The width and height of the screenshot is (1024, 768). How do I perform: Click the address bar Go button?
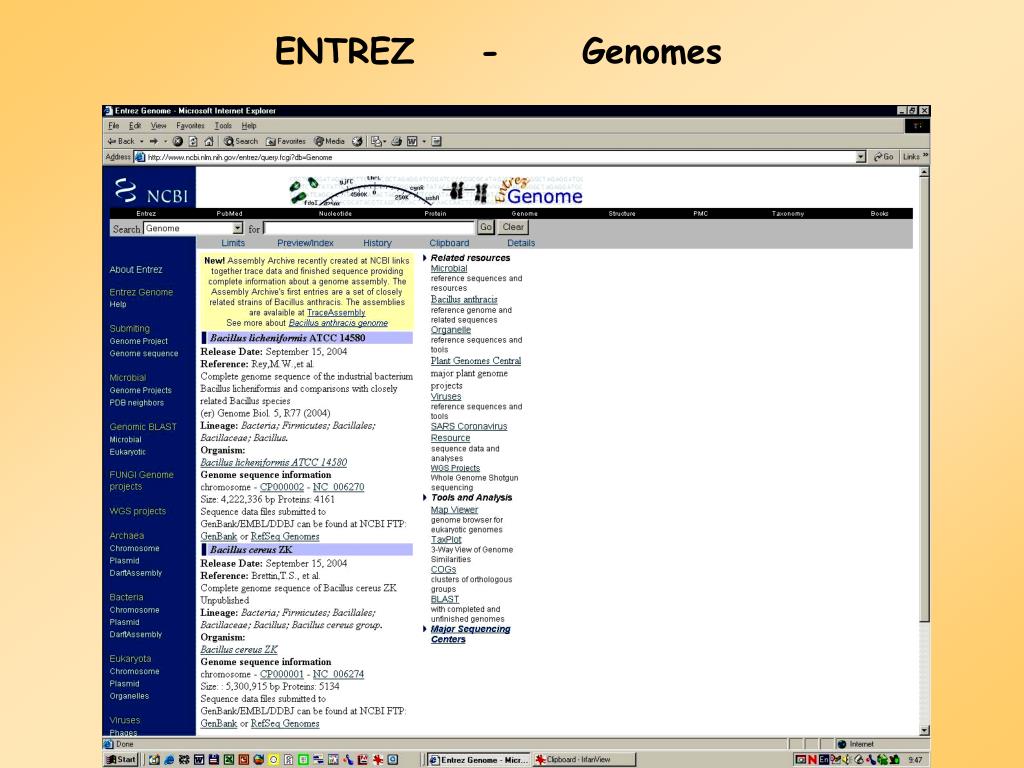point(884,157)
